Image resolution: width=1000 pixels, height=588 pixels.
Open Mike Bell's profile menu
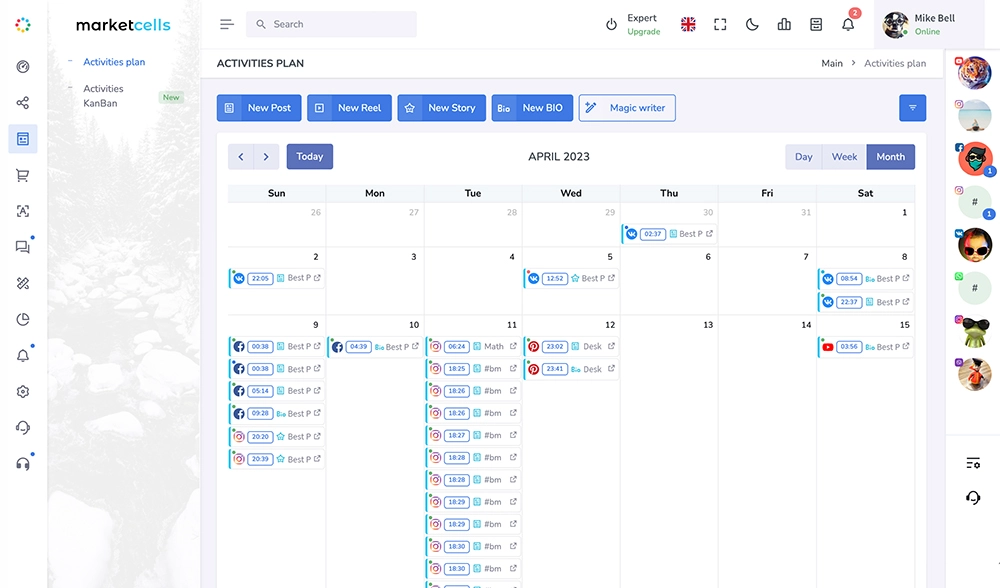tap(928, 24)
